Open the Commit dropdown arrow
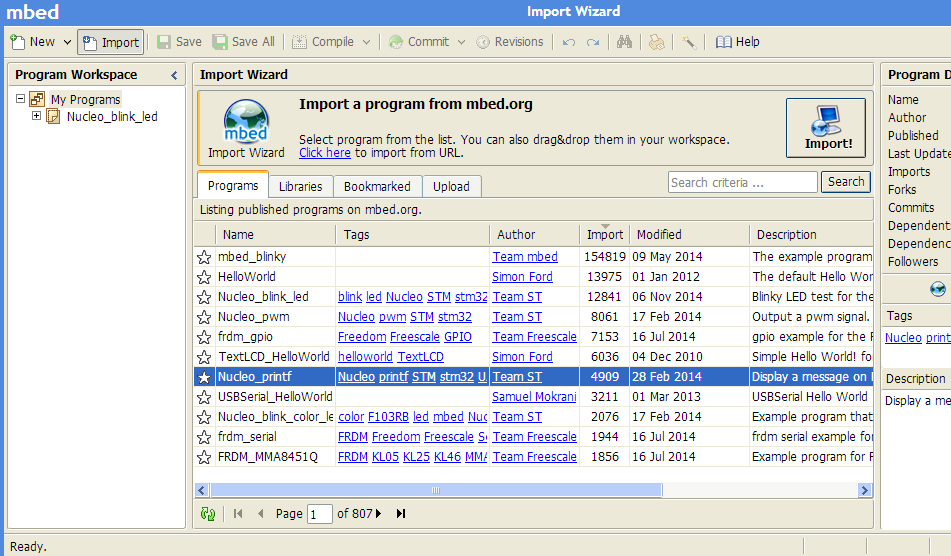The image size is (951, 556). tap(462, 42)
